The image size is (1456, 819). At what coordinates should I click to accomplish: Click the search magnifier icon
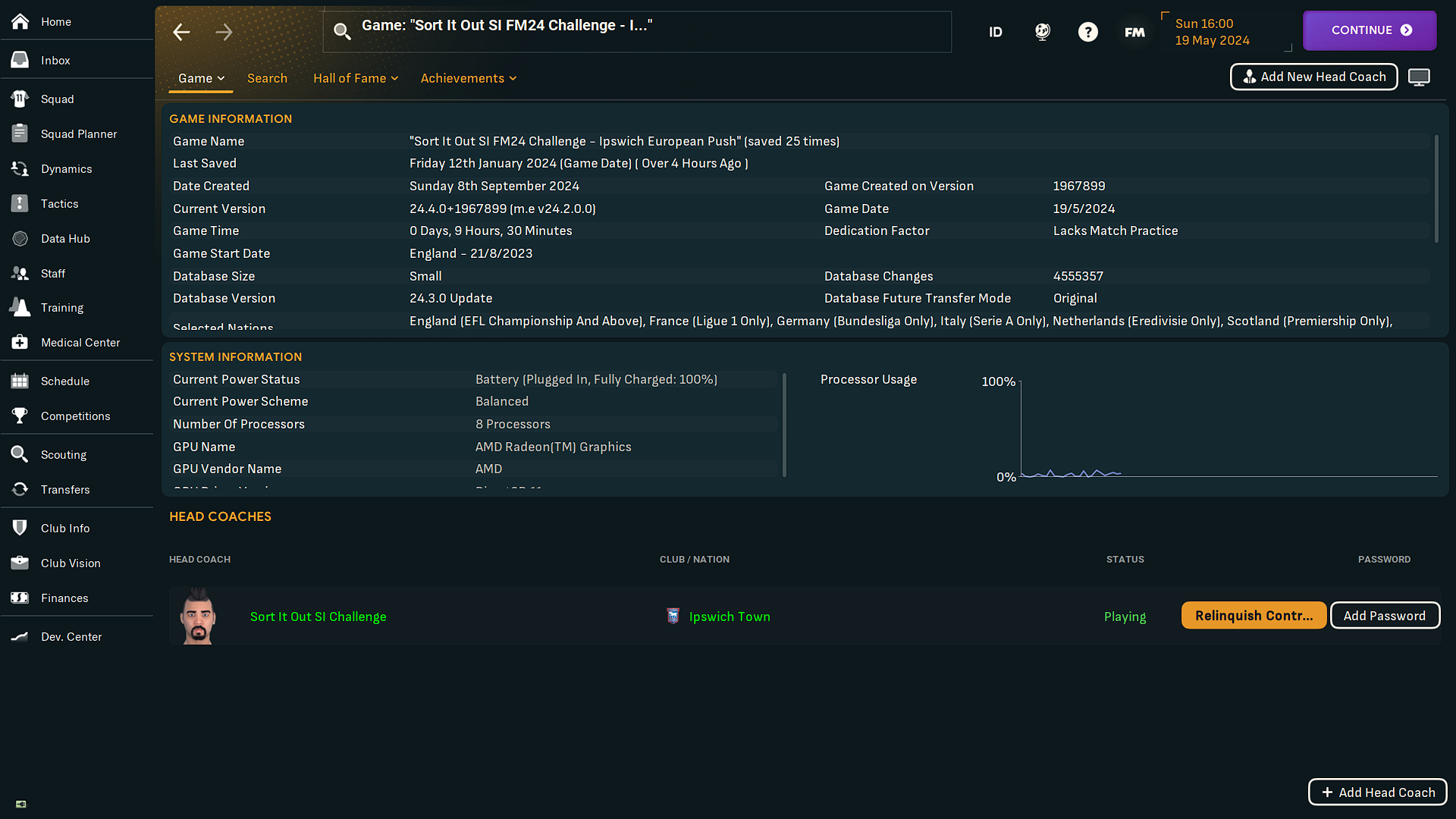[x=342, y=31]
